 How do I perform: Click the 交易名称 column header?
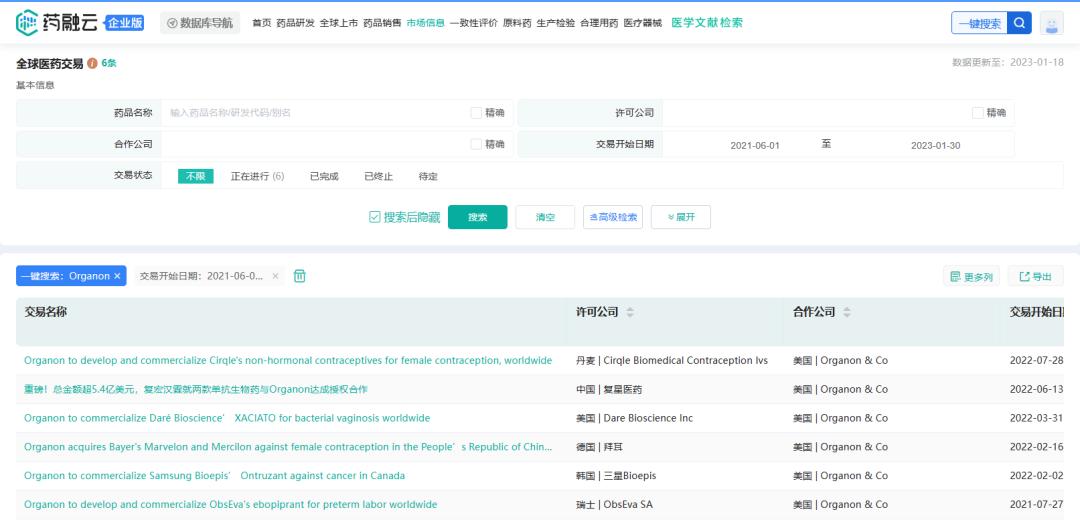click(x=45, y=312)
